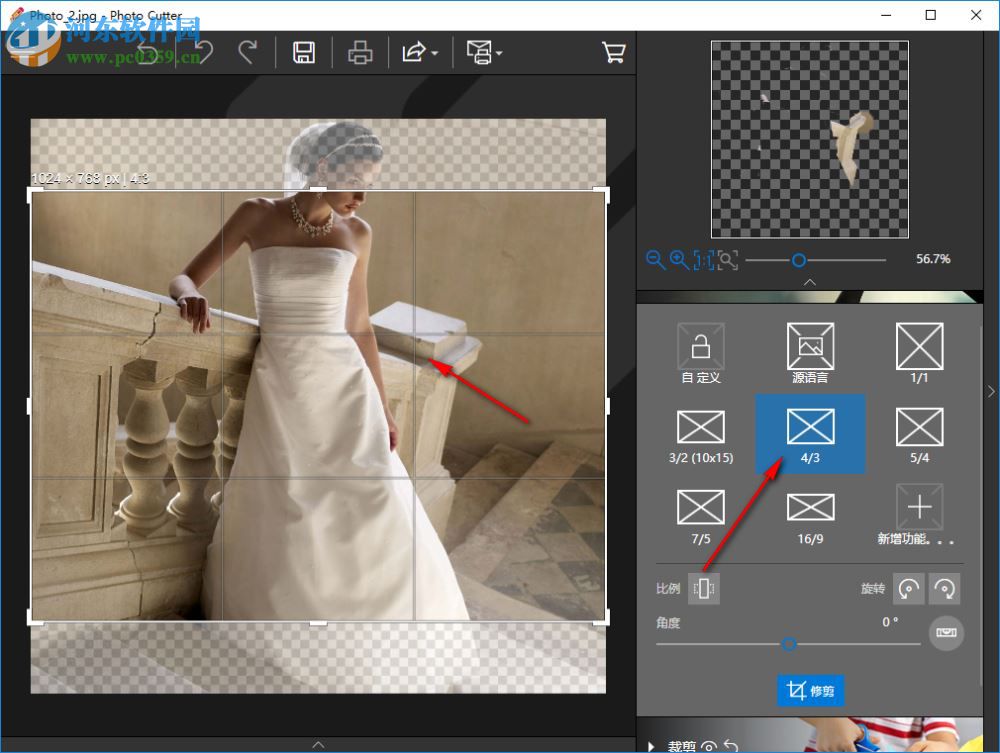1000x753 pixels.
Task: Select the 16/9 aspect ratio preset
Action: 809,510
